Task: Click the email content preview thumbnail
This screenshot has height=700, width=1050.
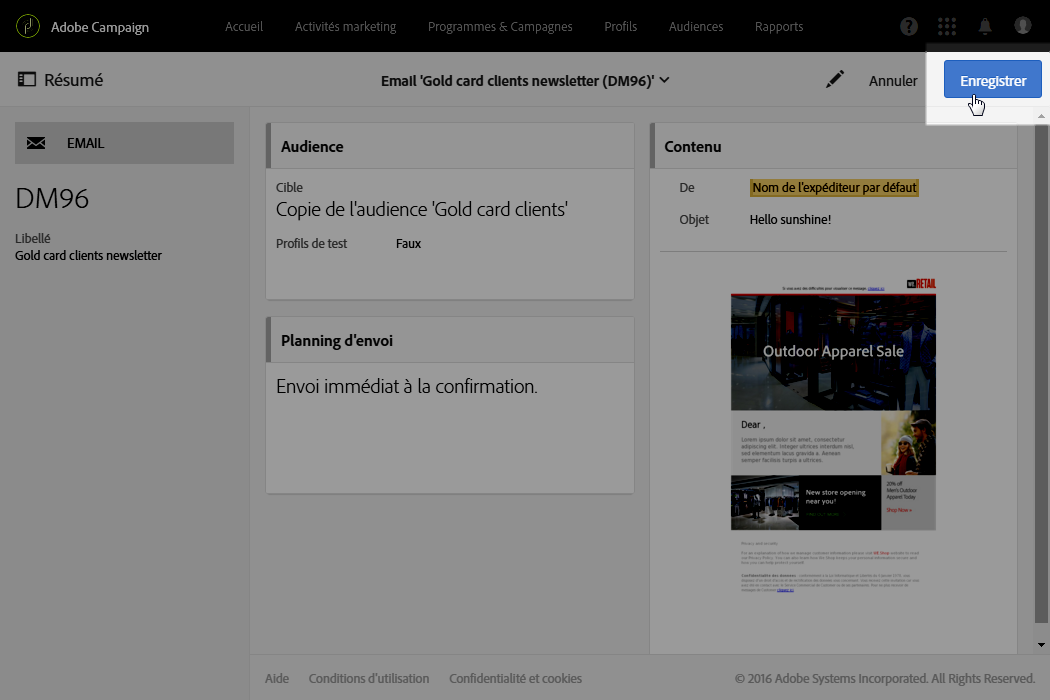Action: click(x=833, y=435)
